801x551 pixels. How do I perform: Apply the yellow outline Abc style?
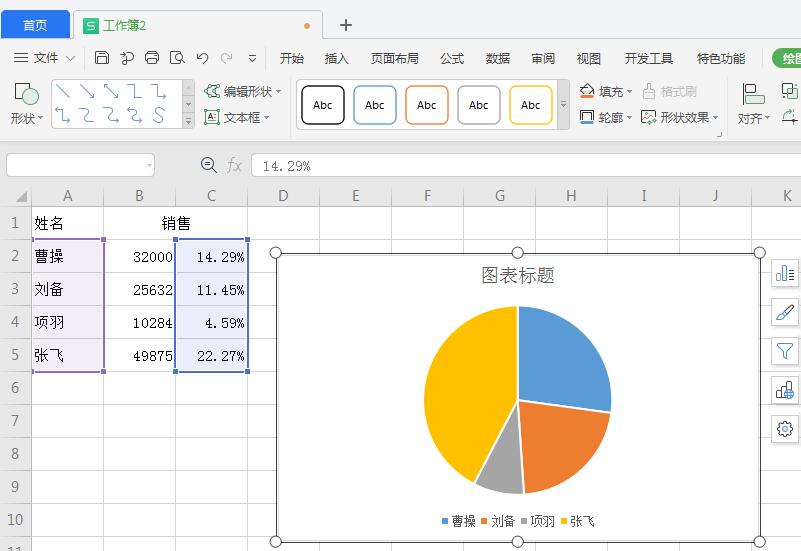[x=531, y=105]
